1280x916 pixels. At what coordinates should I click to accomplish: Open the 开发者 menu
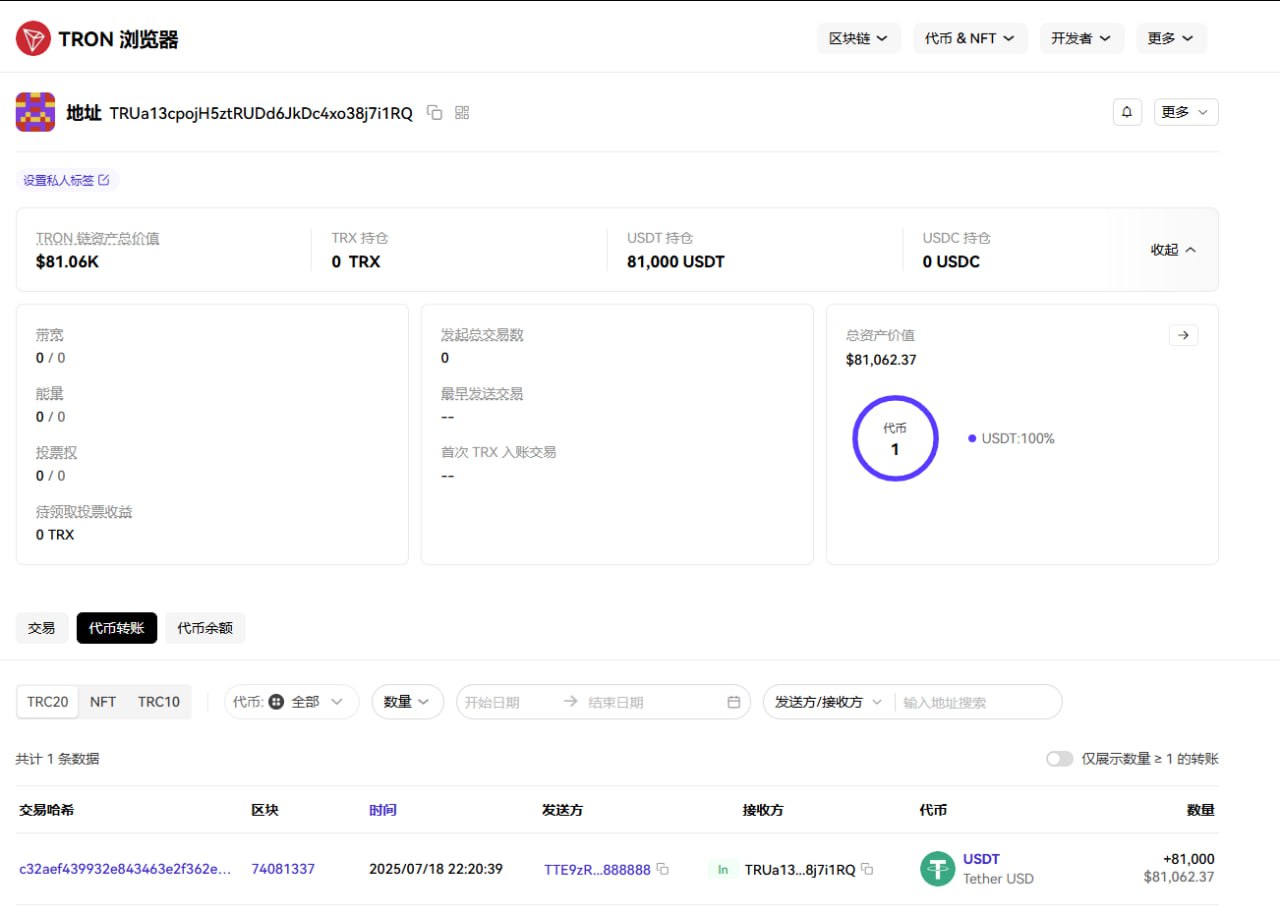(x=1081, y=38)
